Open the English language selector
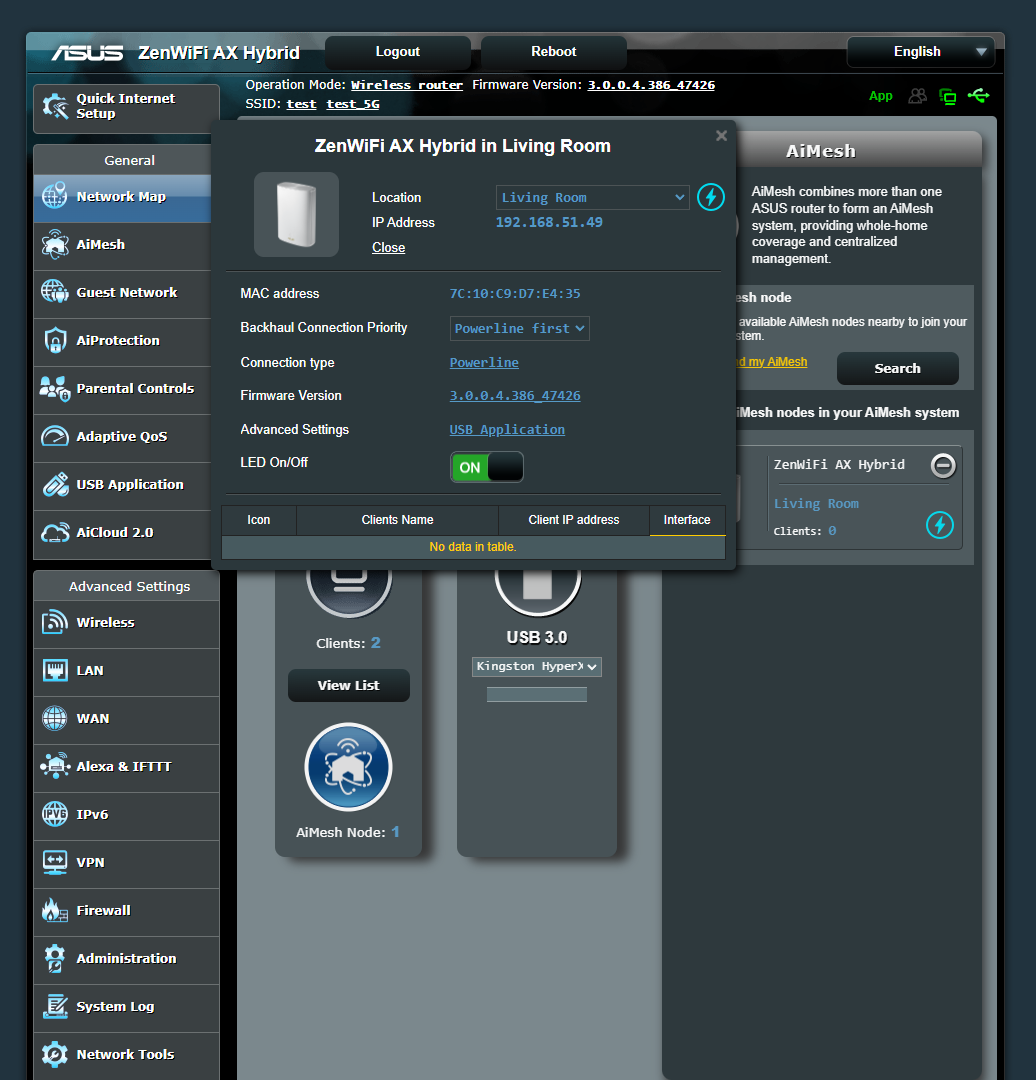 [919, 51]
